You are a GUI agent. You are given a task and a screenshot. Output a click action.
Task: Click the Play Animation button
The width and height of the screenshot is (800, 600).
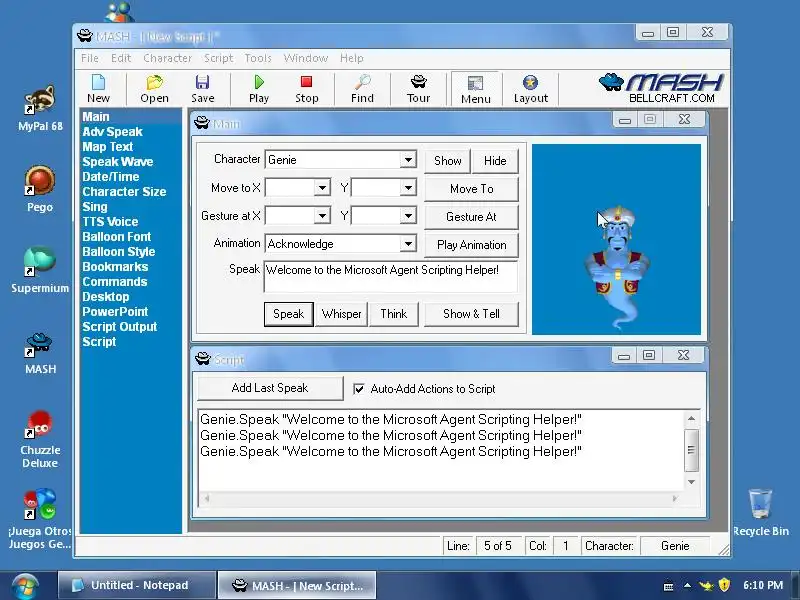point(471,245)
